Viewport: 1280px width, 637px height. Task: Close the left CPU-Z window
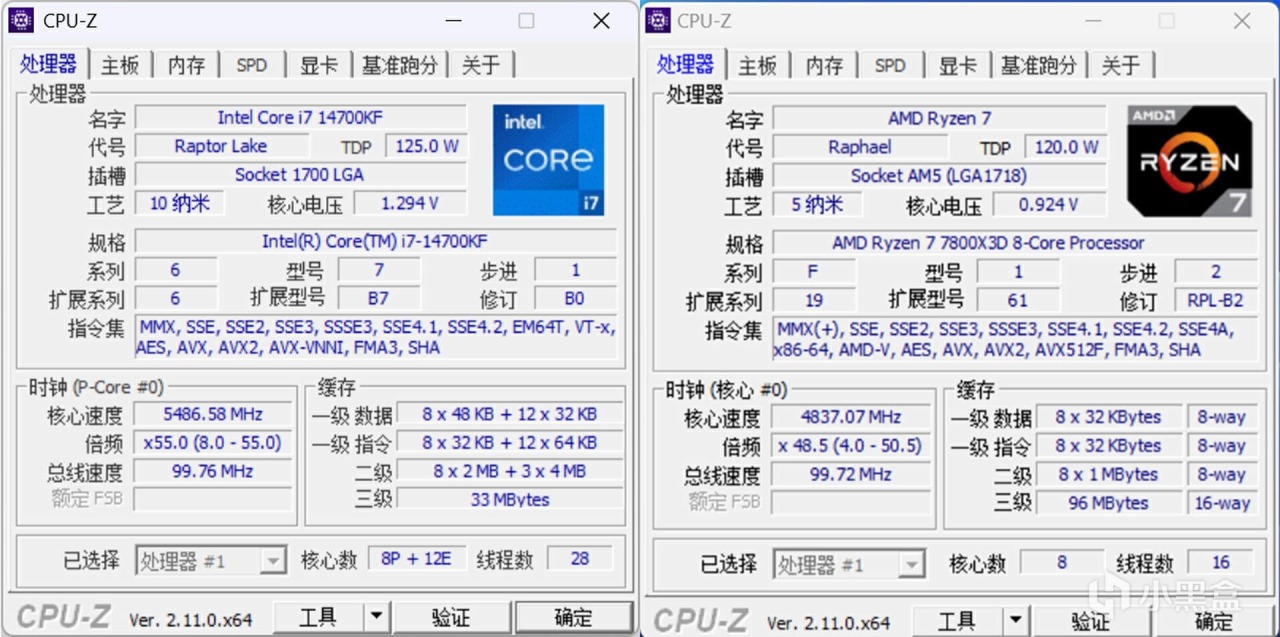(x=601, y=20)
